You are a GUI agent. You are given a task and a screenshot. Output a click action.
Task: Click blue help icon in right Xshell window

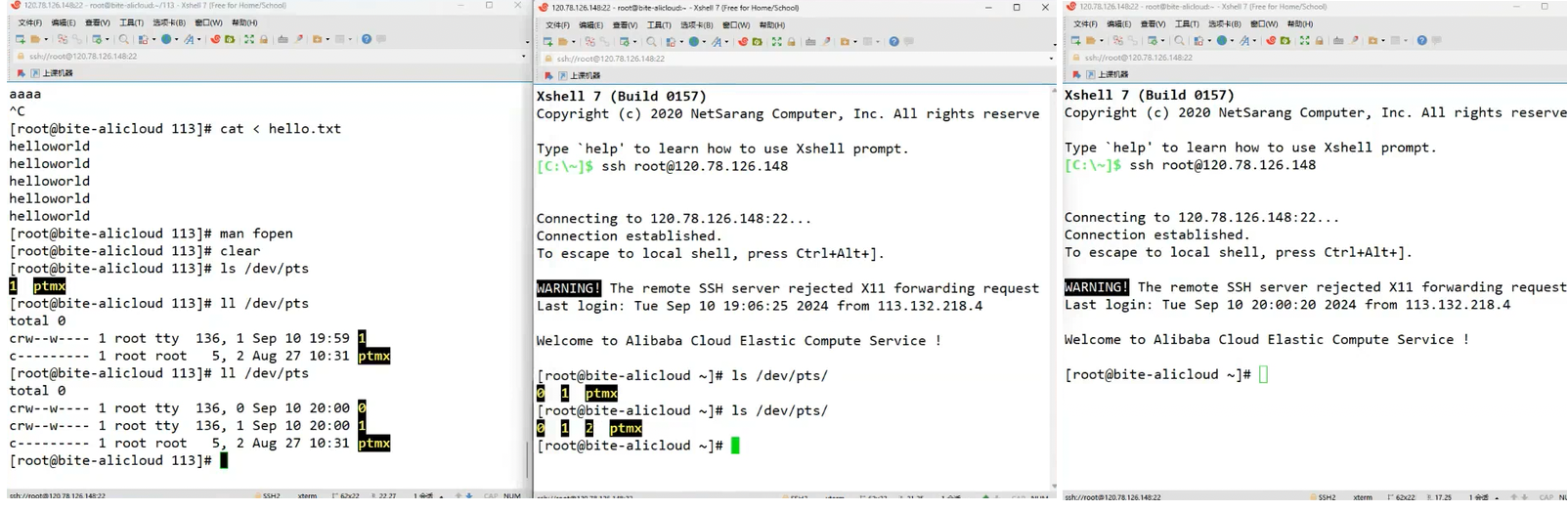pyautogui.click(x=1422, y=40)
